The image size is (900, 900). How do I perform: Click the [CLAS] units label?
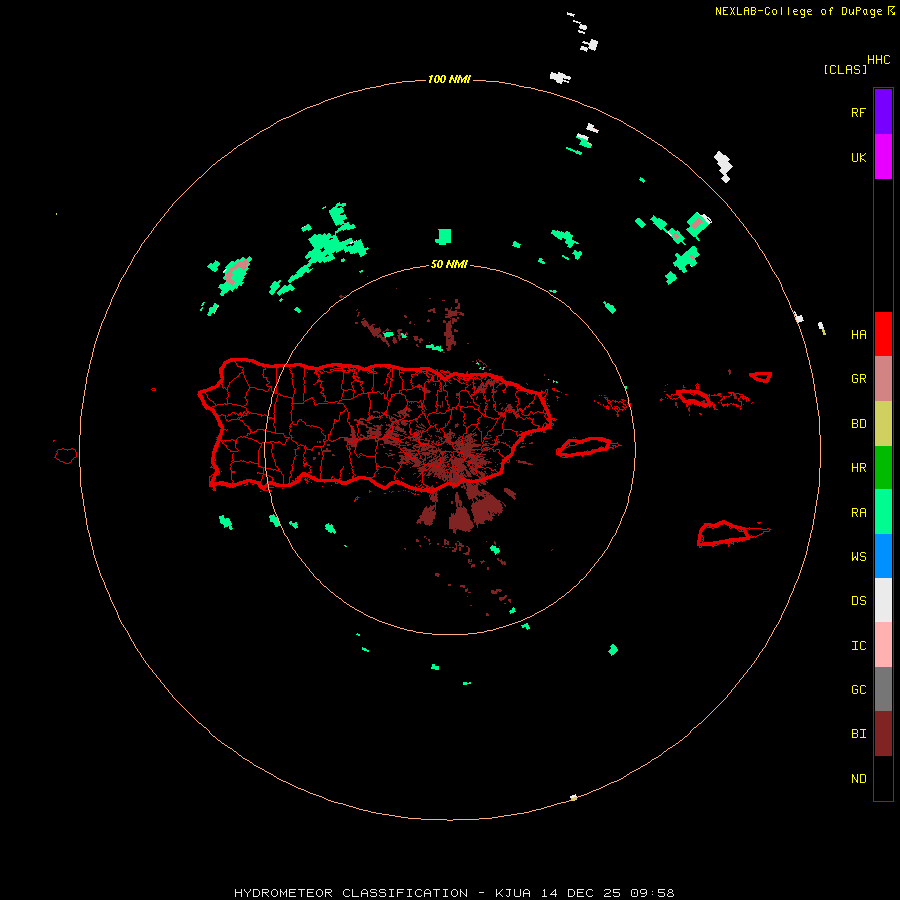(845, 69)
